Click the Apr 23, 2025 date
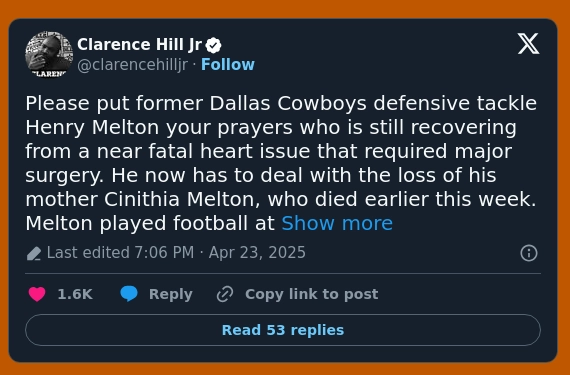The image size is (570, 375). [x=257, y=253]
